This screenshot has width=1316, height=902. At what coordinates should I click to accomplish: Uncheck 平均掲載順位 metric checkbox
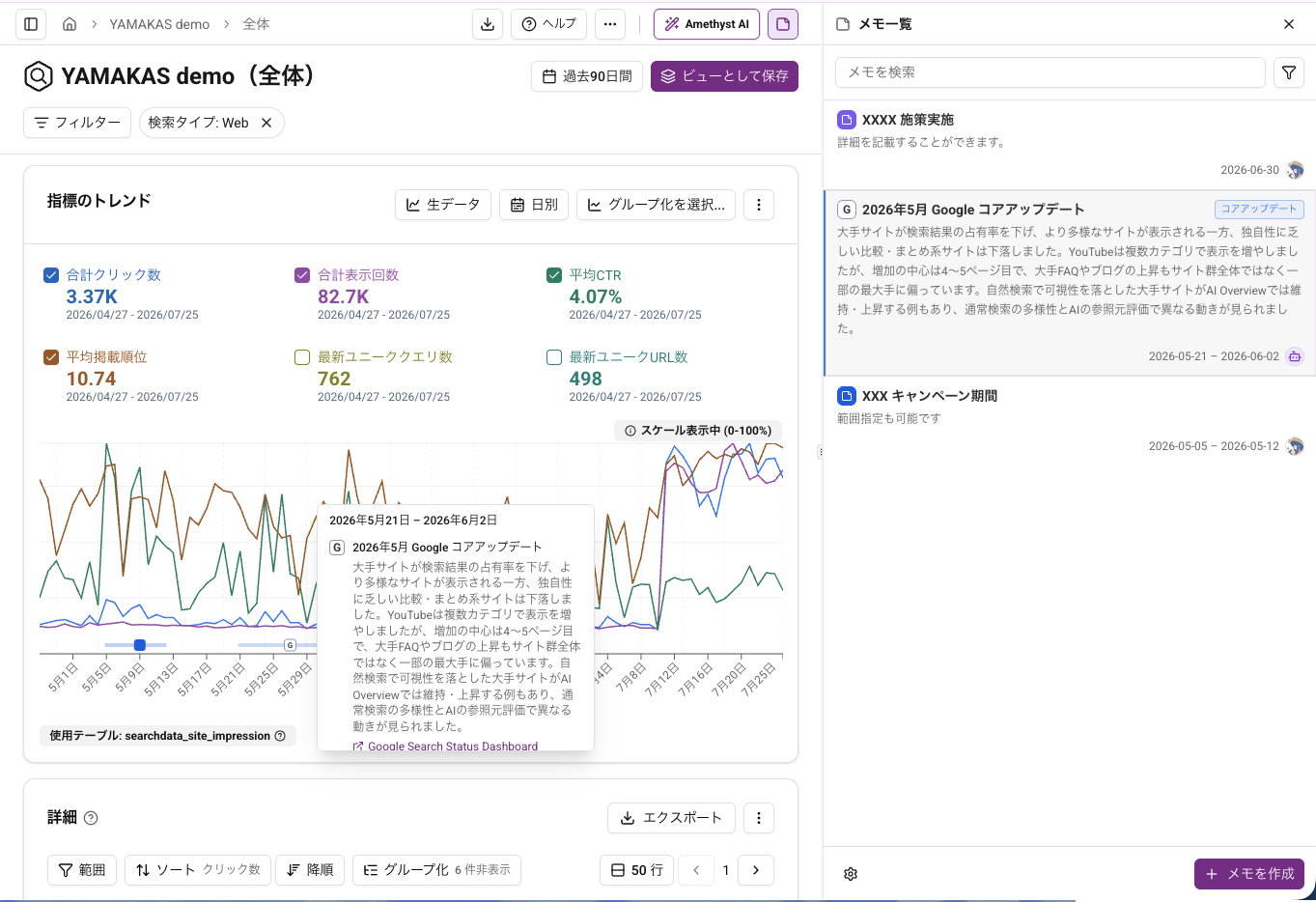(51, 357)
